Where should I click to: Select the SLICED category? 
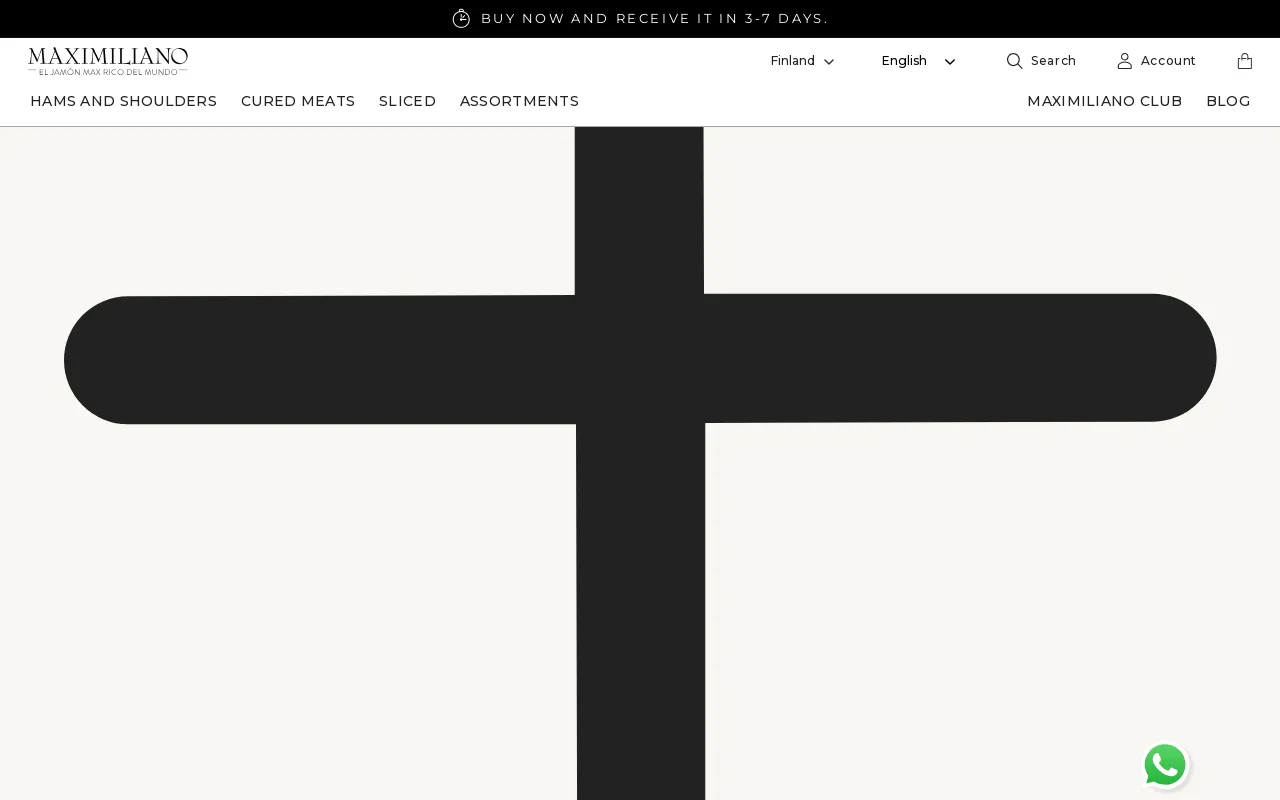click(407, 101)
